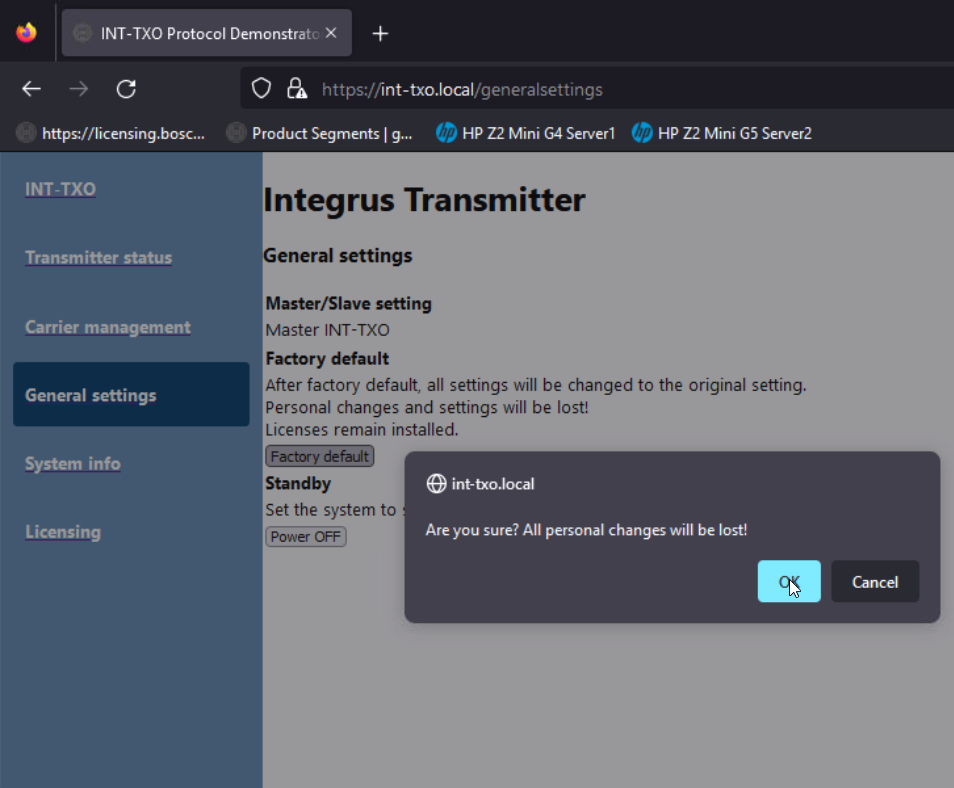Click the URL address bar
Screen dimensions: 954x788
[x=600, y=89]
